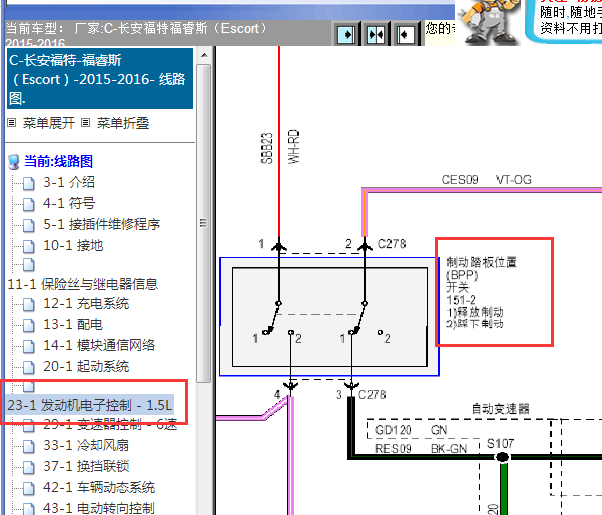Click sidebar scrollbar up arrow
This screenshot has height=515, width=602.
pos(204,55)
